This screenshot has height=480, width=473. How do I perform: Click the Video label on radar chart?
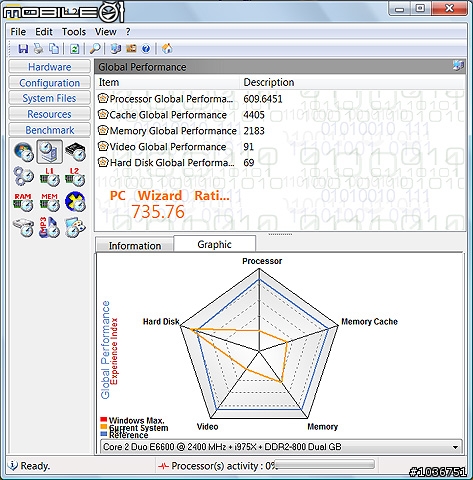click(x=207, y=427)
